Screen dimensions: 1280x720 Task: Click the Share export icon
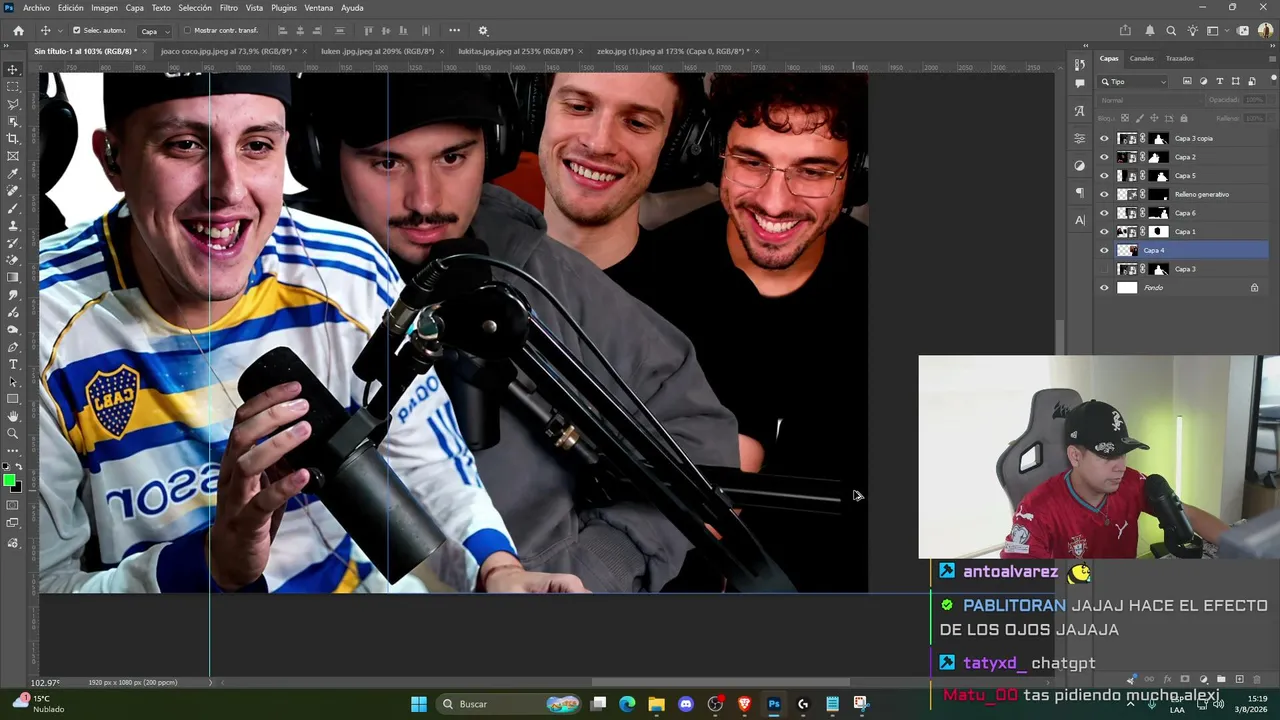[1125, 31]
